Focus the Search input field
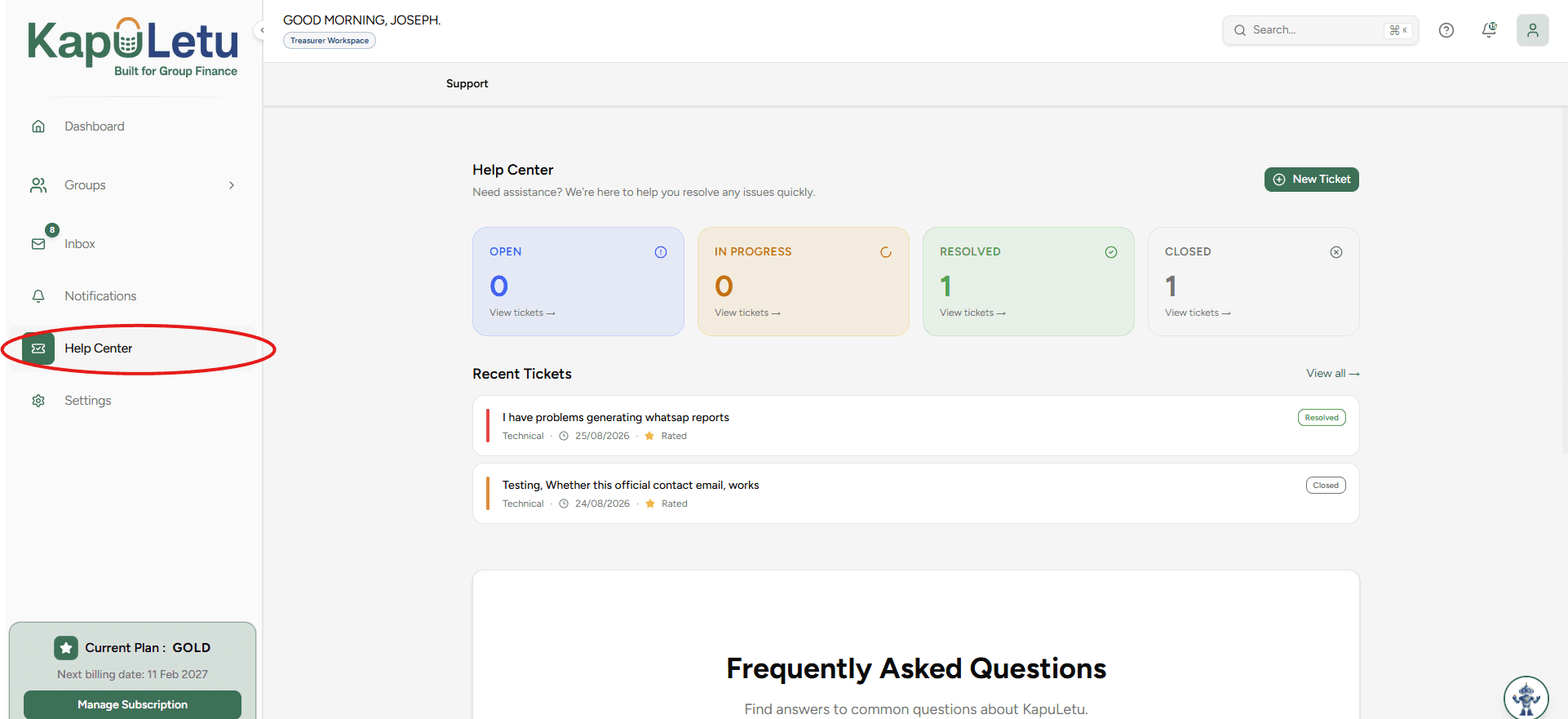The width and height of the screenshot is (1568, 719). click(x=1320, y=30)
